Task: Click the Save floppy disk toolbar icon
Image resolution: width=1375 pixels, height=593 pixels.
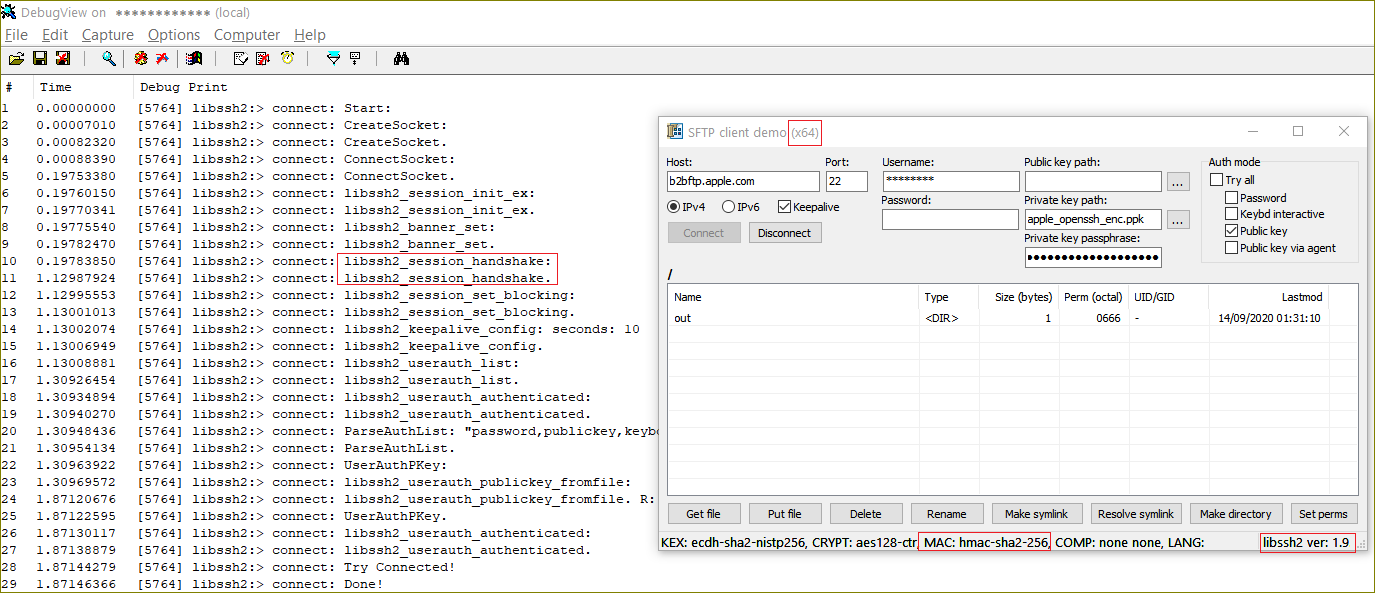Action: [40, 59]
